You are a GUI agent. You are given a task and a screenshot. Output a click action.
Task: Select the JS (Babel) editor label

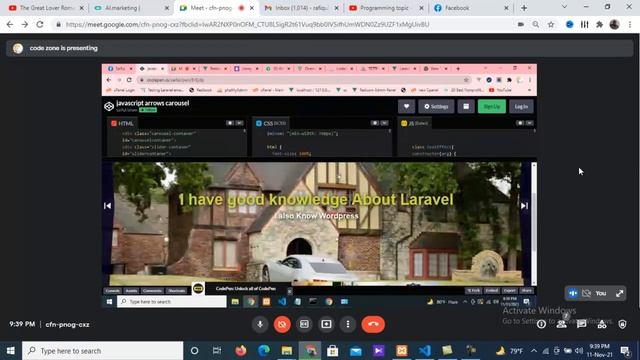point(415,123)
